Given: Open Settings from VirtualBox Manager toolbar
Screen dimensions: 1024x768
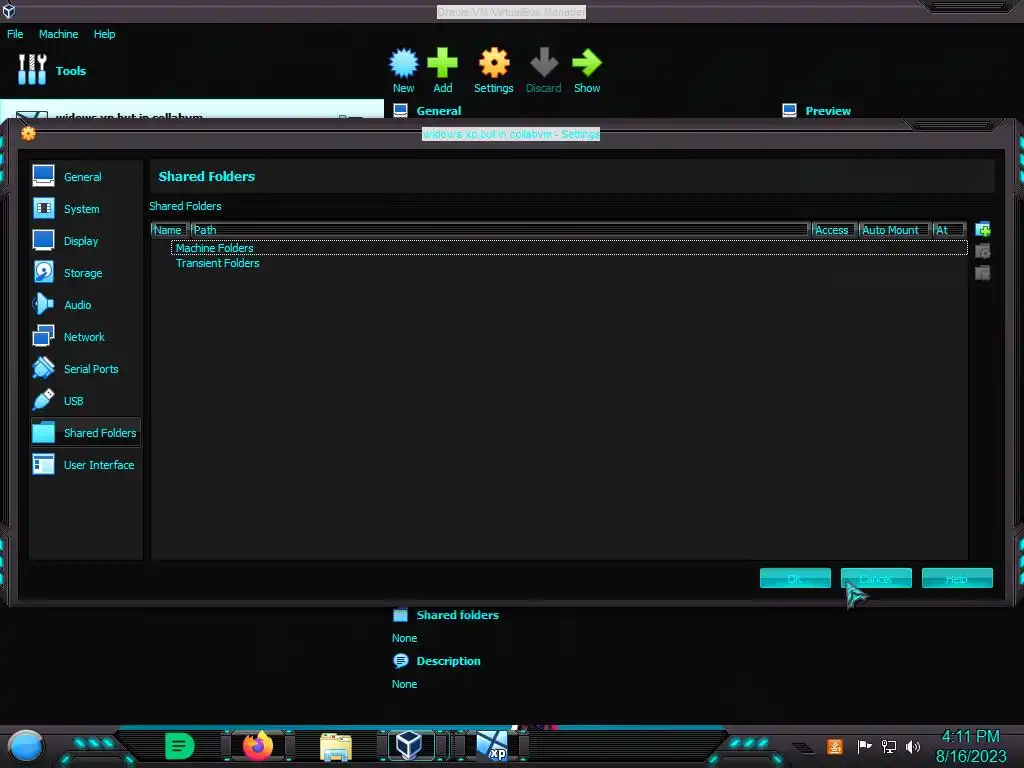Looking at the screenshot, I should click(x=493, y=71).
